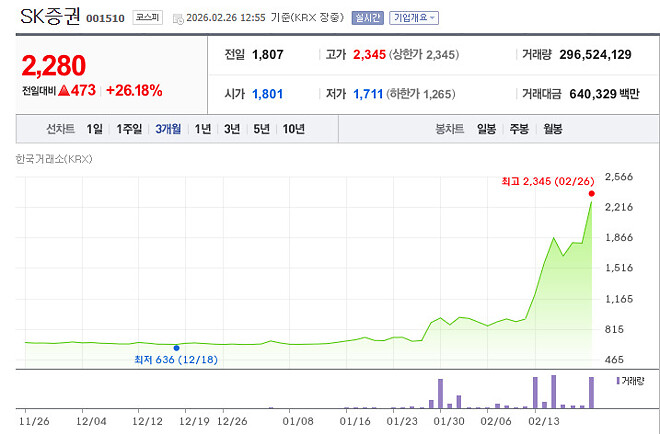This screenshot has width=660, height=434.
Task: Click the stock code 001510
Action: click(x=105, y=19)
